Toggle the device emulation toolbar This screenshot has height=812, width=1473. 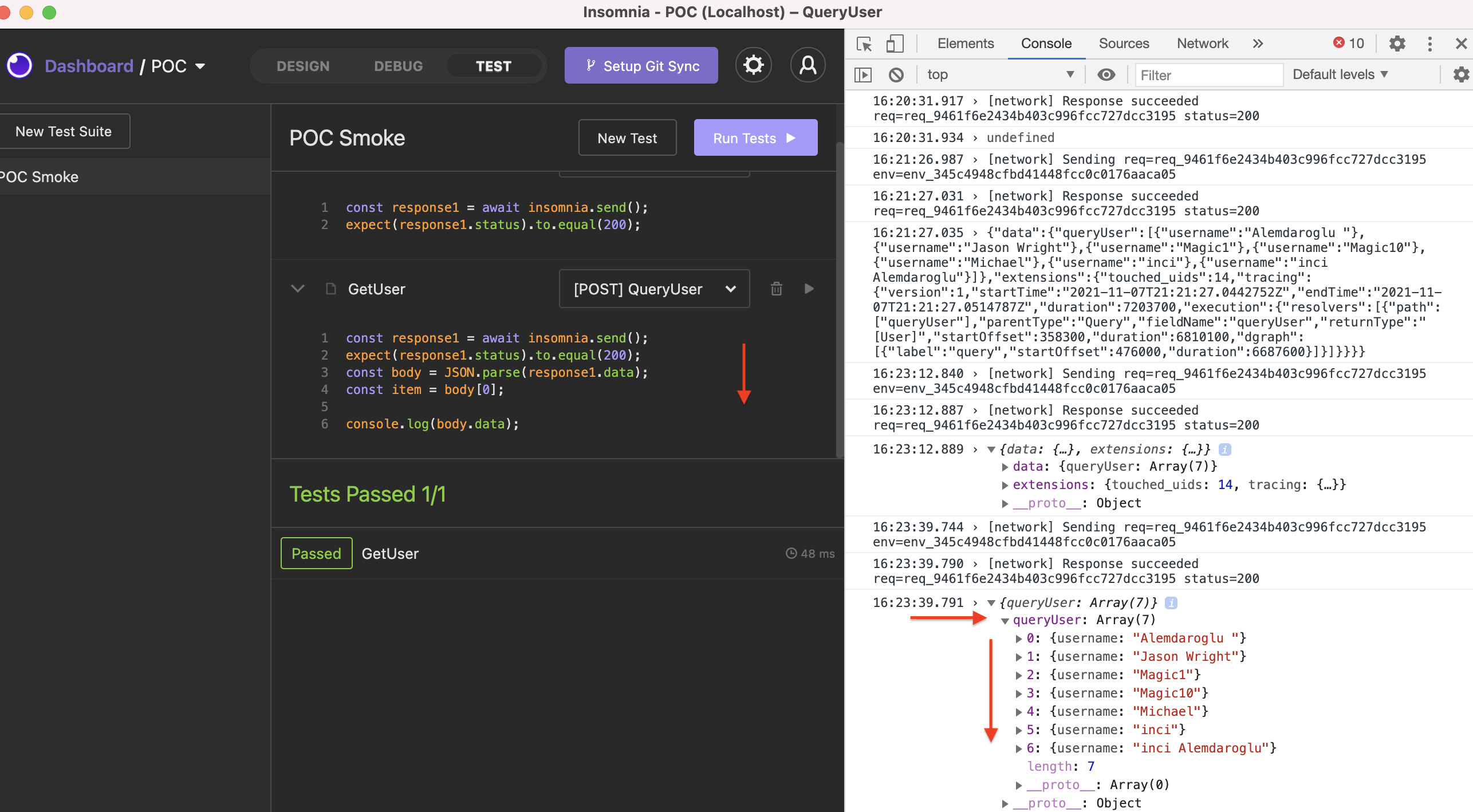(x=895, y=44)
